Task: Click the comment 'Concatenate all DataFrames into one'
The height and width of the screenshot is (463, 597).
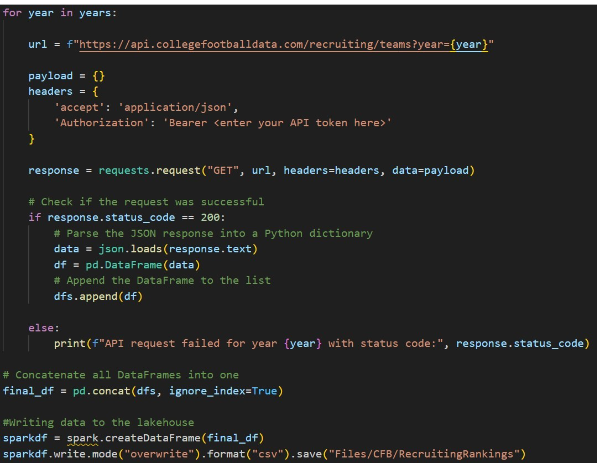Action: [x=121, y=375]
